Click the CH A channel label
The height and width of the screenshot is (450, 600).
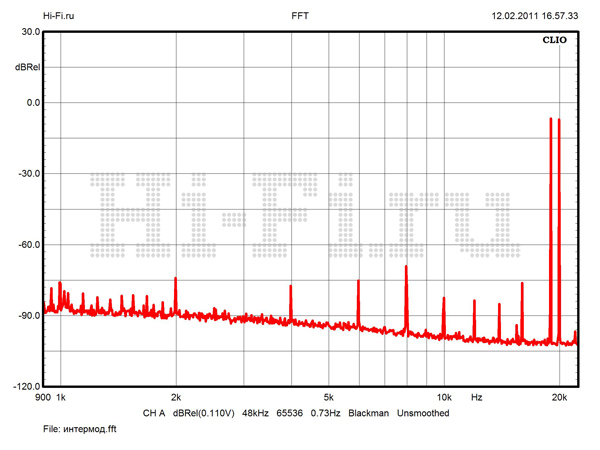[x=154, y=413]
